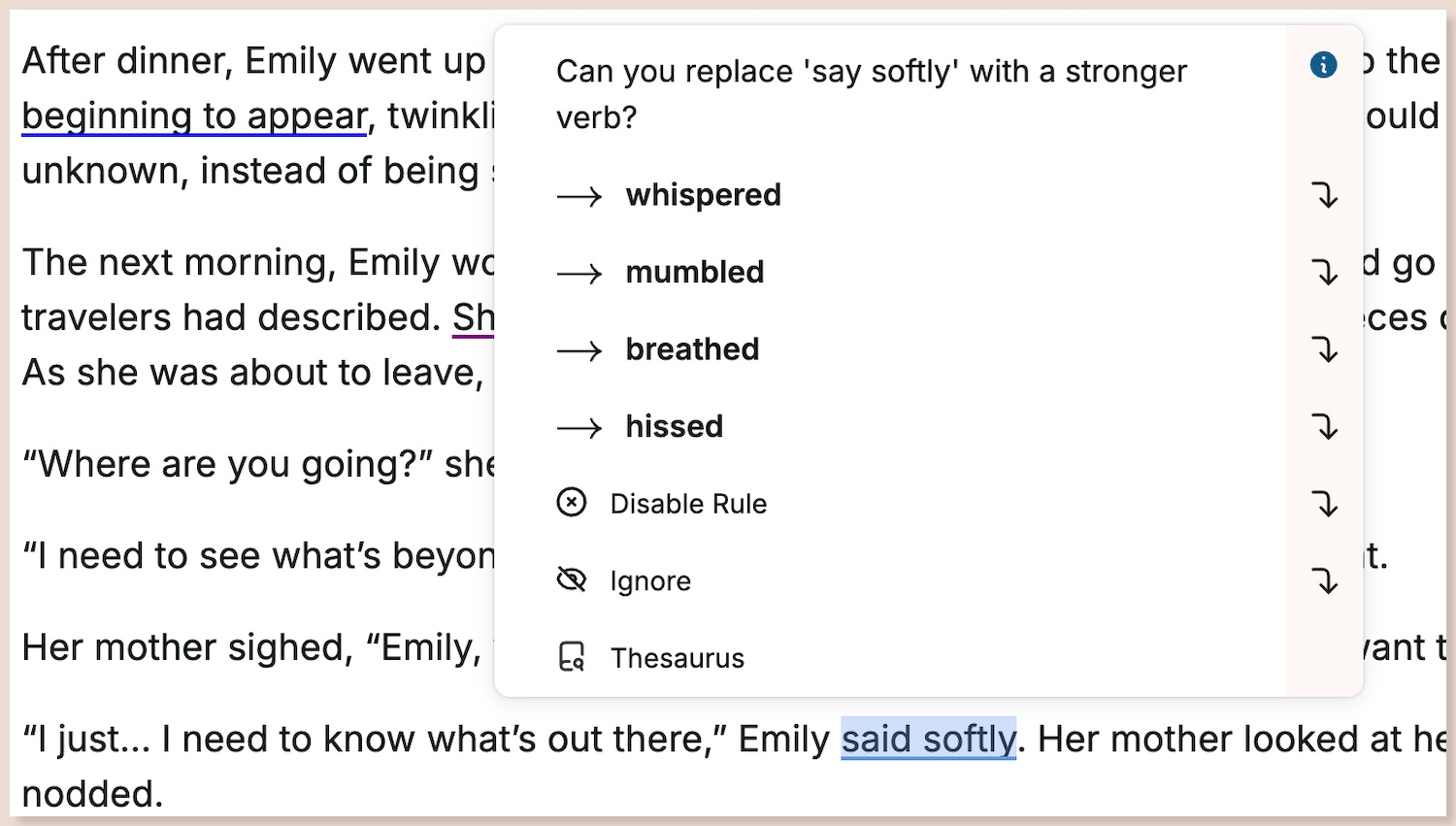
Task: Click Disable Rule circled-x icon
Action: pyautogui.click(x=572, y=503)
